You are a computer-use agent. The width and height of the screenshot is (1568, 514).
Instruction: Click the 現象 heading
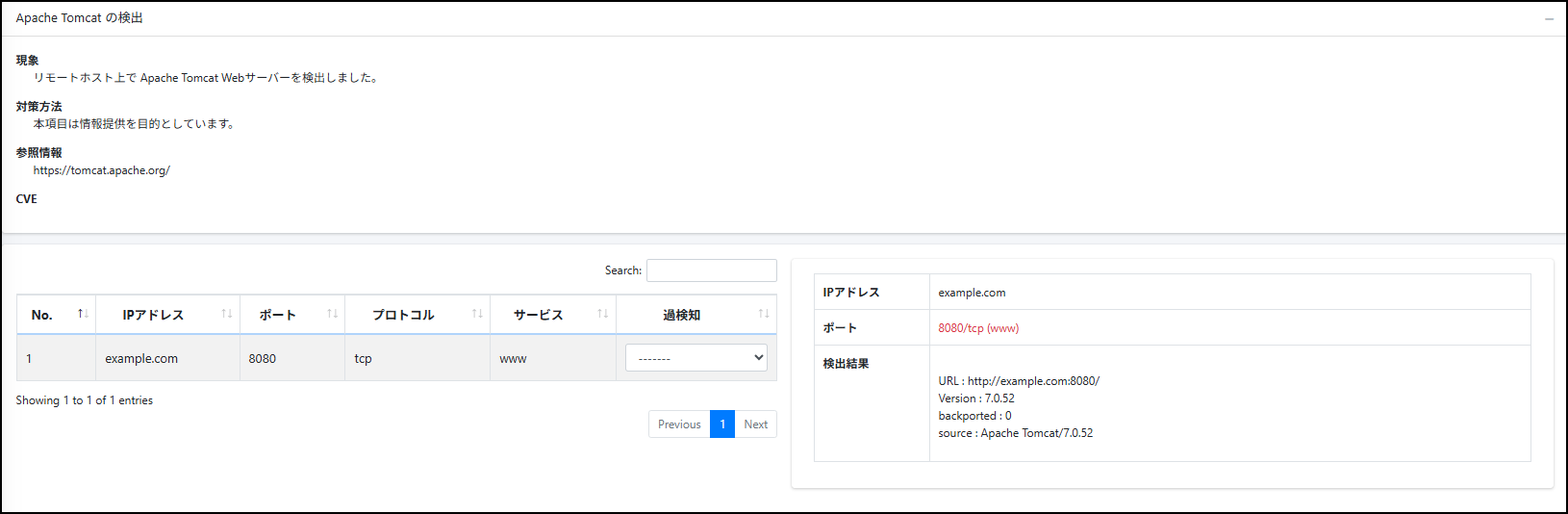(27, 61)
